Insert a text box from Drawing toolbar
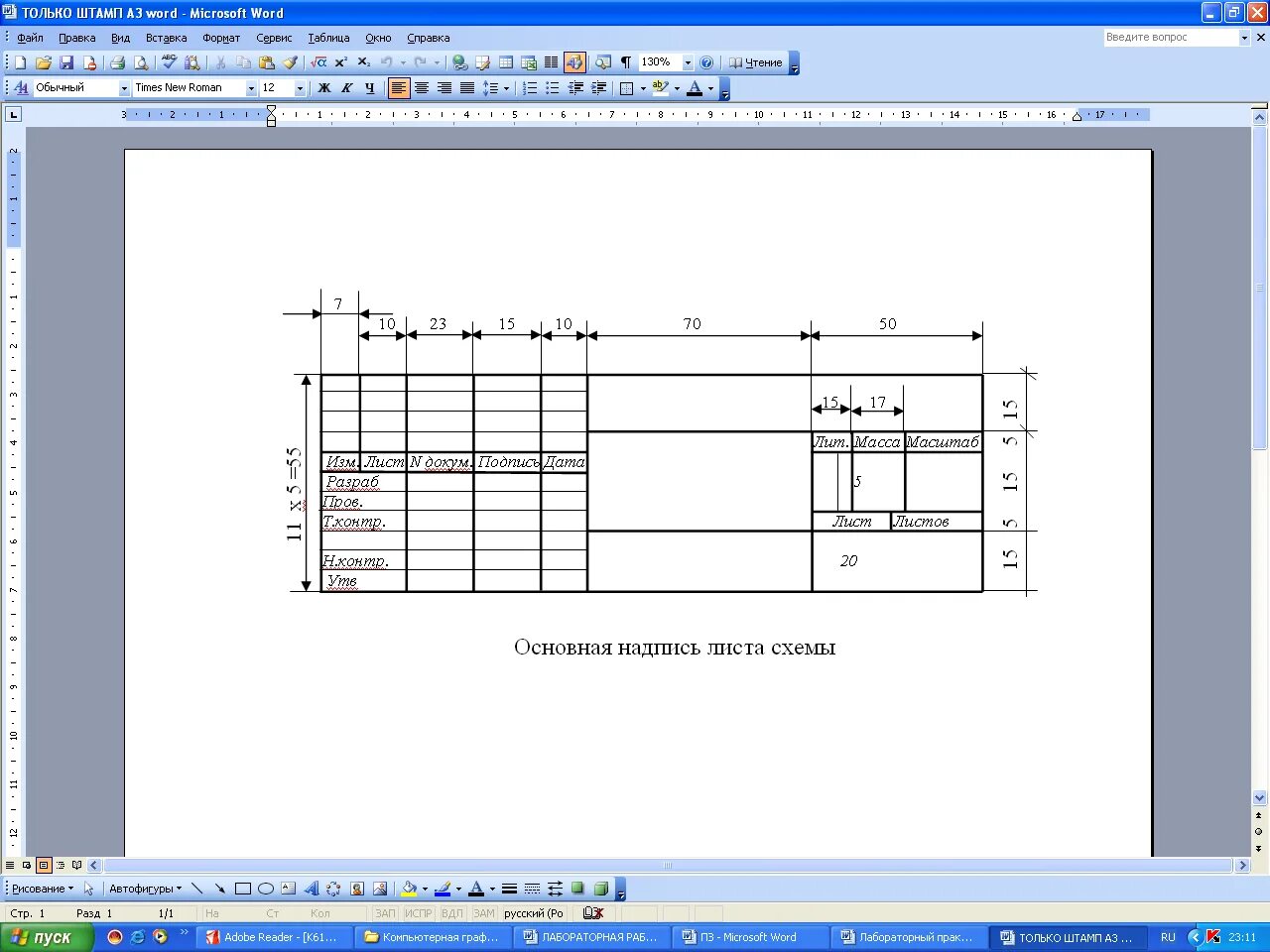 point(289,889)
